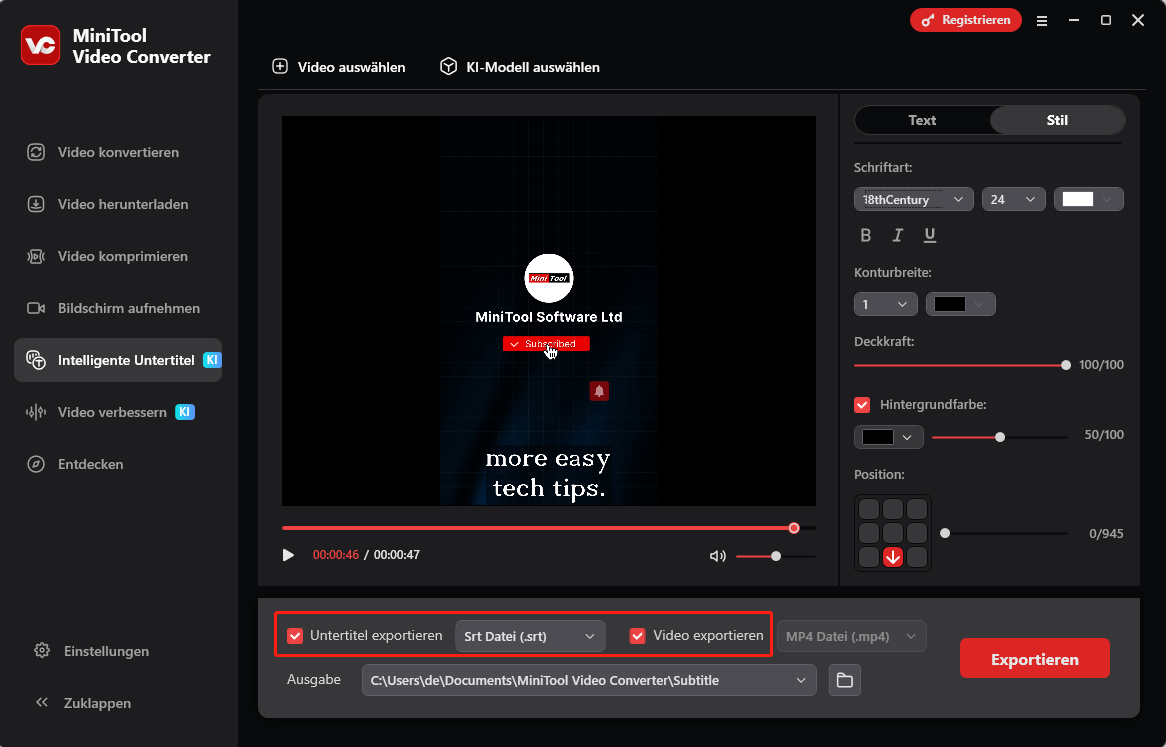Click Video auswählen plus icon
The width and height of the screenshot is (1166, 747).
(x=280, y=66)
